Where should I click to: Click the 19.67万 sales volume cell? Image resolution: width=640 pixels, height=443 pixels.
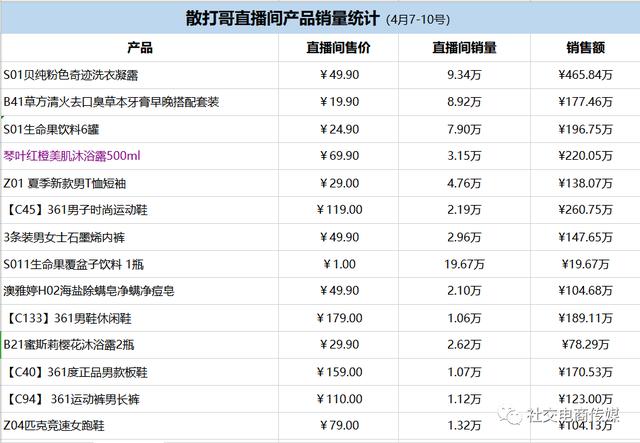tap(464, 264)
